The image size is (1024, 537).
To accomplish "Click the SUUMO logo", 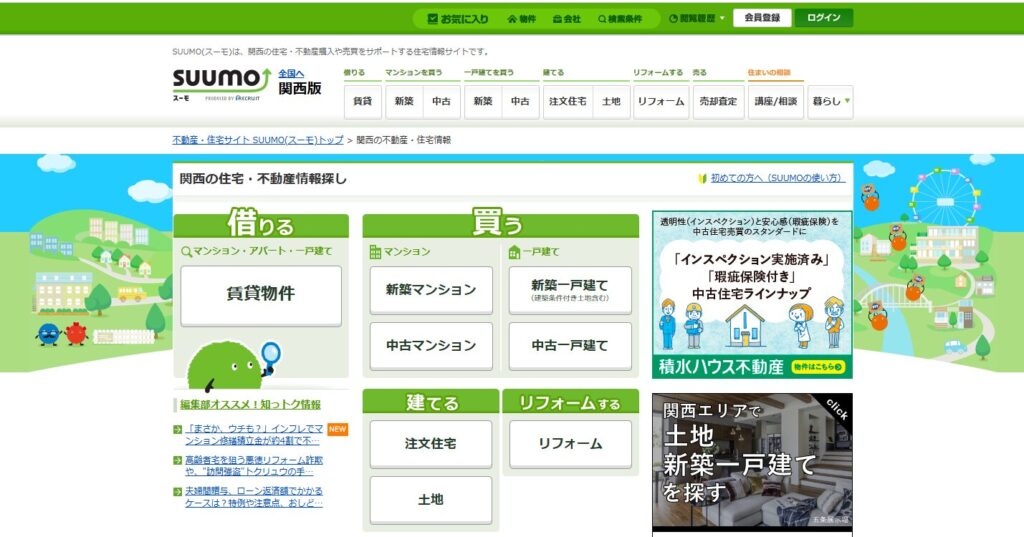I will [x=221, y=84].
